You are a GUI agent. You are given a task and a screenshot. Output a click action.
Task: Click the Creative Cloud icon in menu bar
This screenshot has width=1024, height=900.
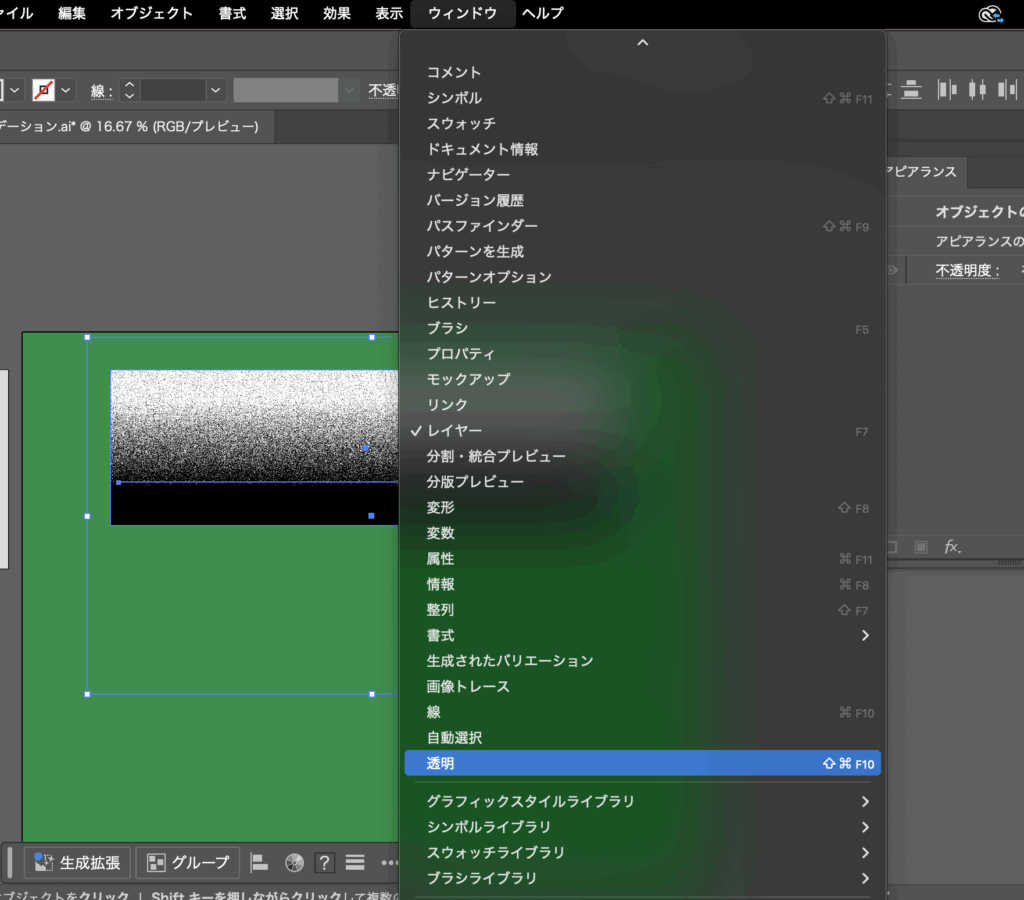(x=990, y=13)
